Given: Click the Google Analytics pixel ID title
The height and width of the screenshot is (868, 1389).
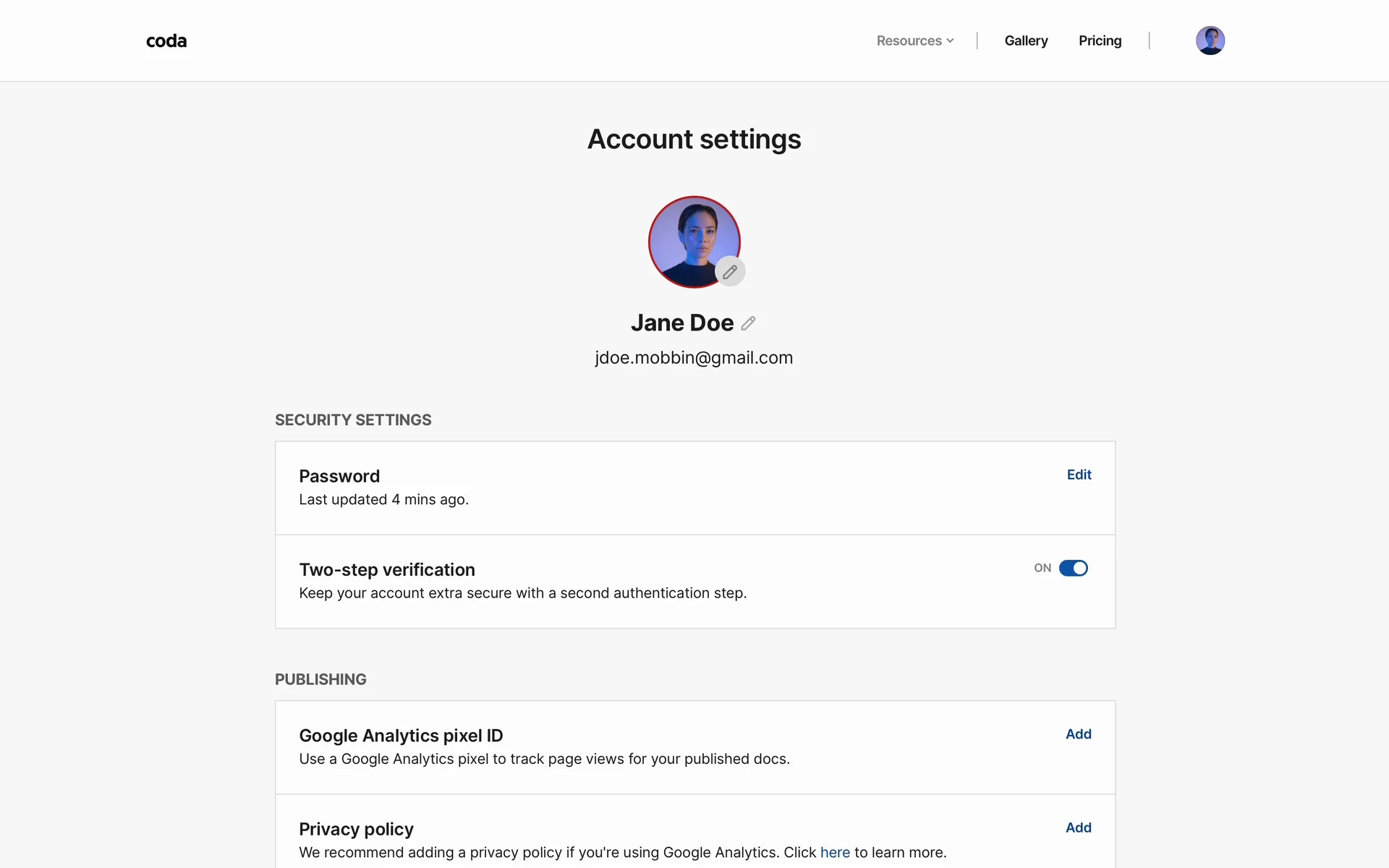Looking at the screenshot, I should (401, 736).
